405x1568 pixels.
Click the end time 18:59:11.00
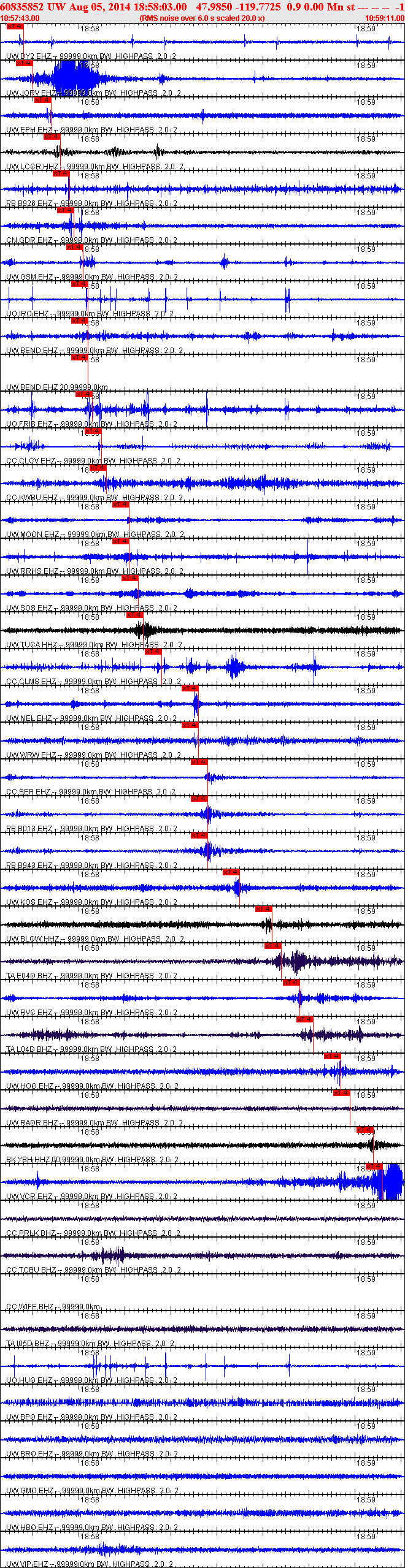(x=385, y=18)
